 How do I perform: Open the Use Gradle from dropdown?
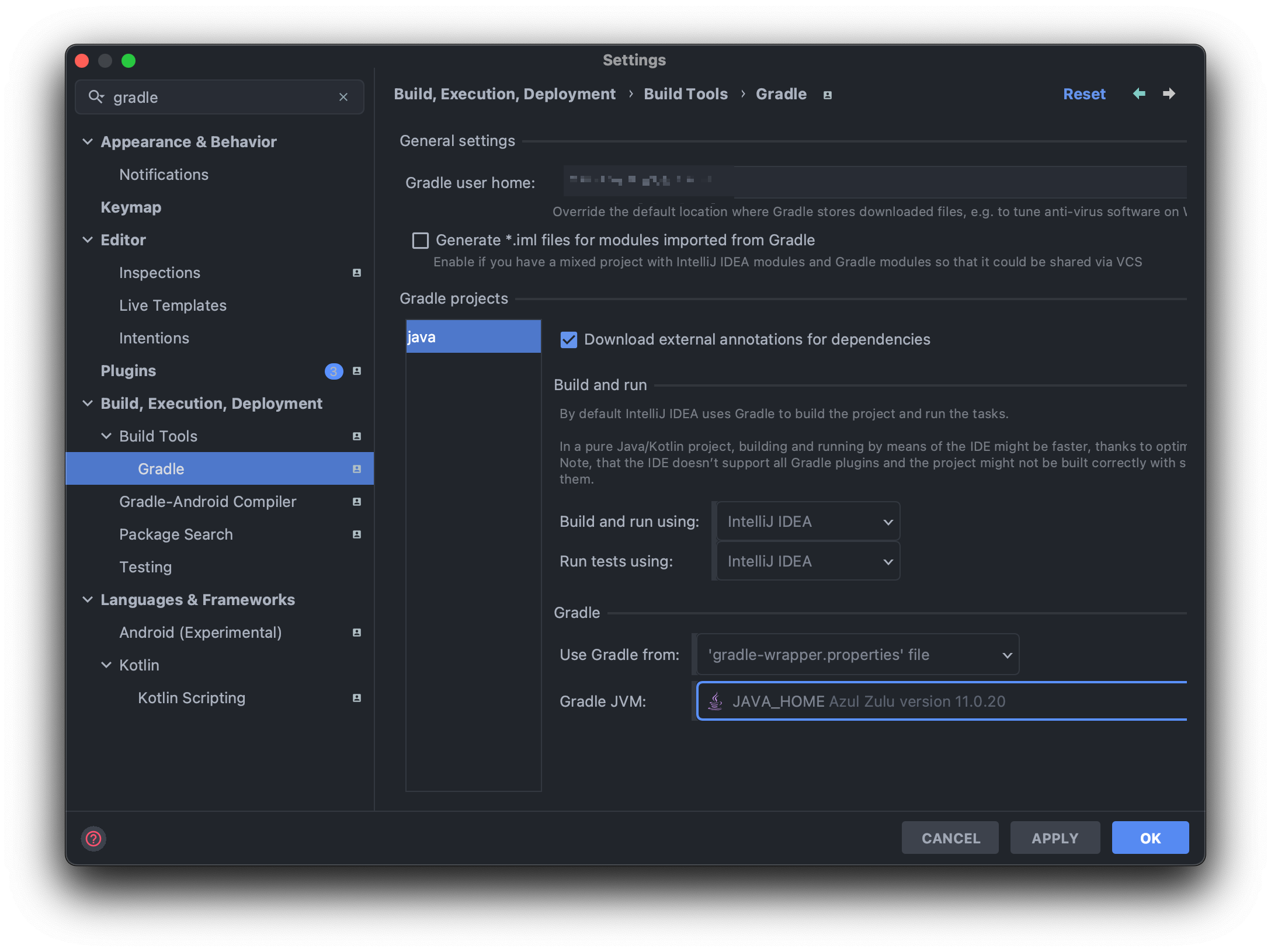point(857,655)
